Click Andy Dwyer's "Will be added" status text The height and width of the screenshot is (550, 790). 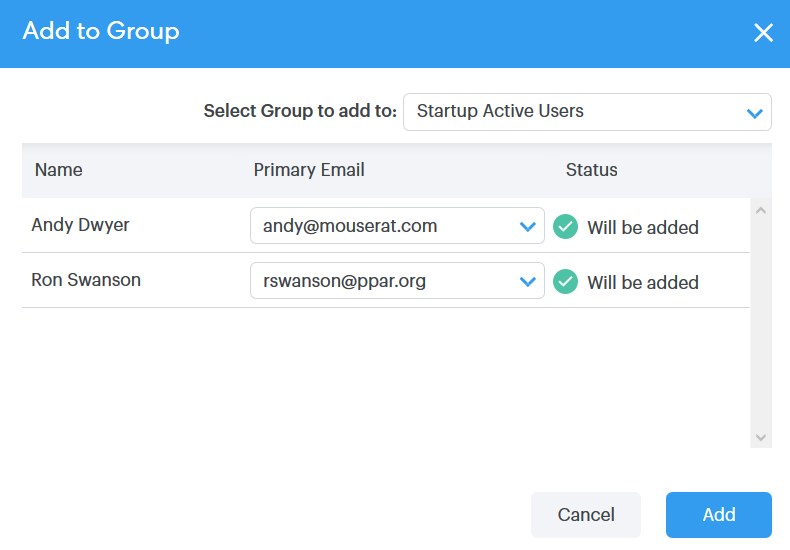pyautogui.click(x=643, y=228)
